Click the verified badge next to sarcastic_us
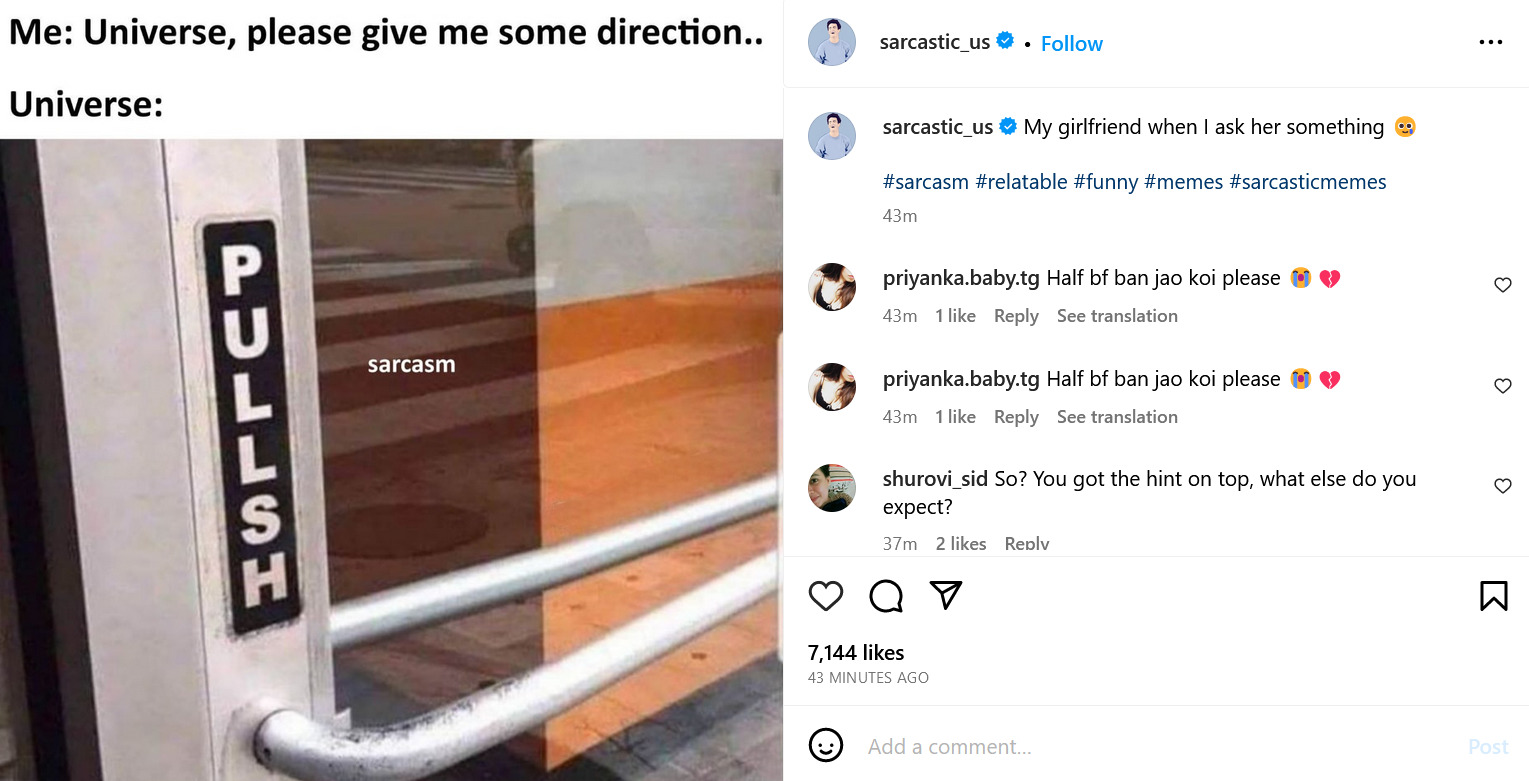This screenshot has height=781, width=1529. pyautogui.click(x=1004, y=41)
